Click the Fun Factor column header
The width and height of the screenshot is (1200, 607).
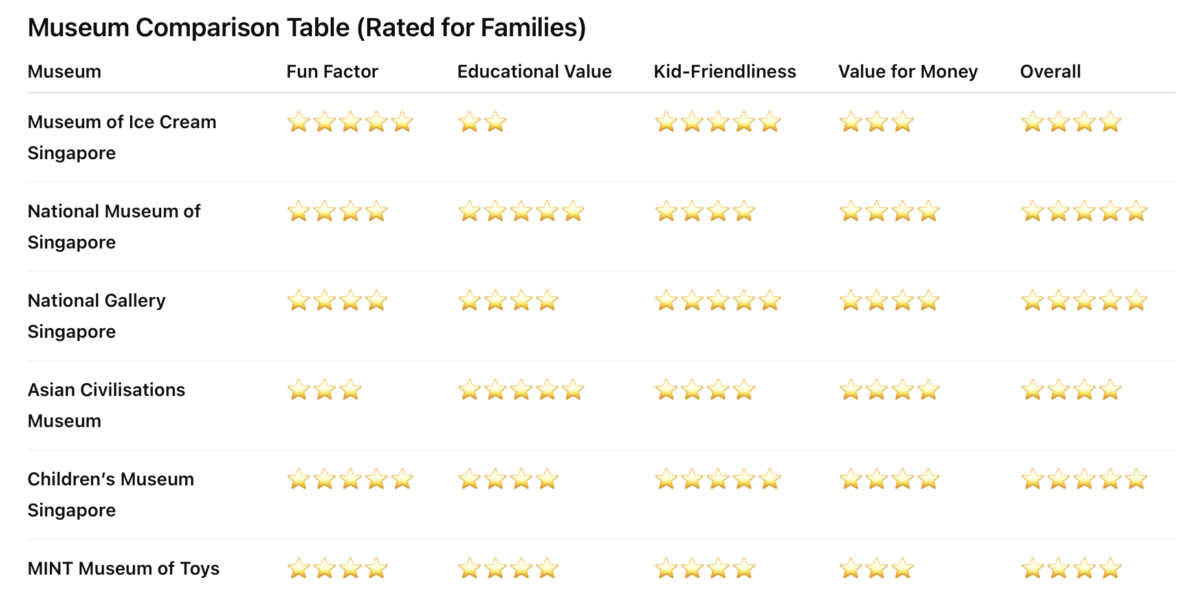coord(332,72)
